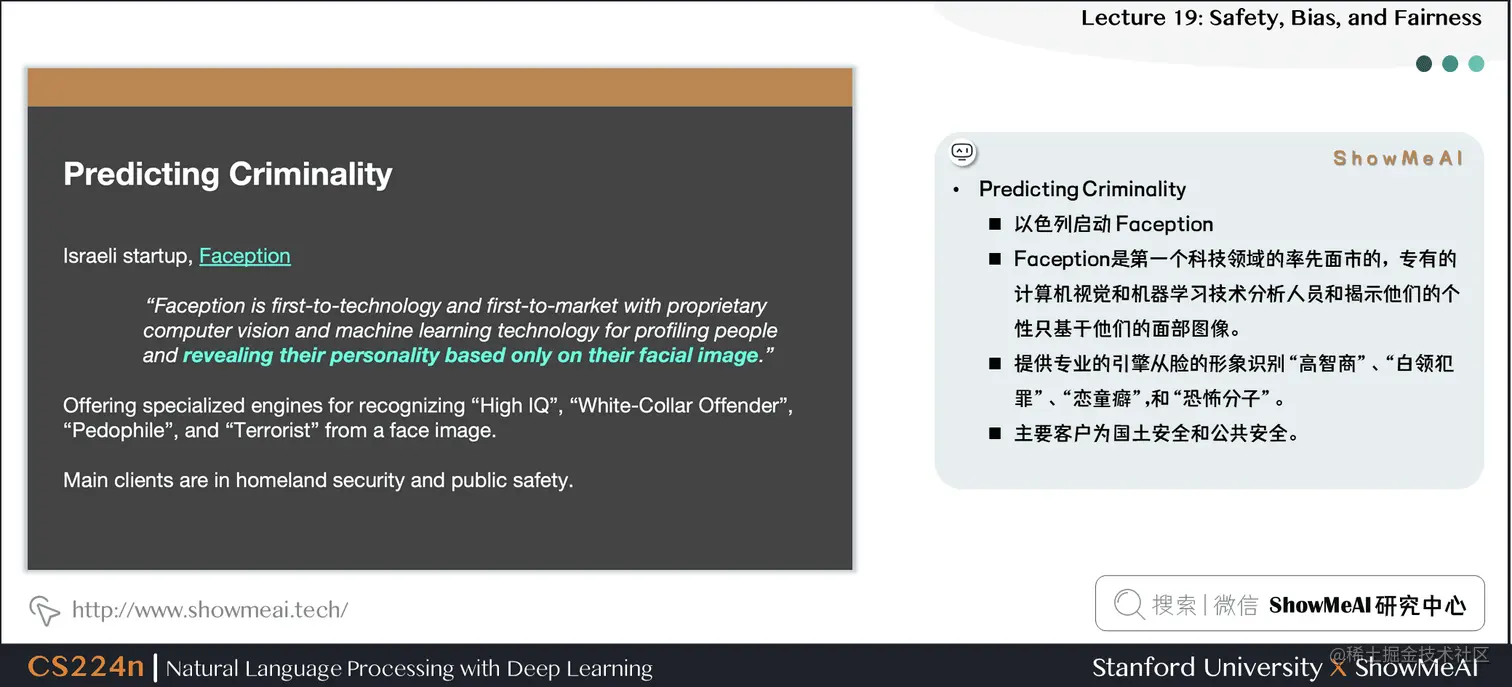The width and height of the screenshot is (1512, 687).
Task: Click the light green dot below lecture title
Action: tap(1476, 64)
